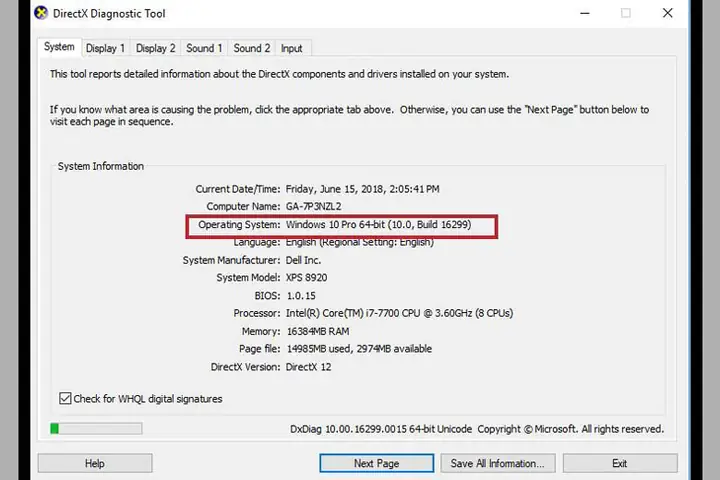Switch to the System tab

tap(59, 47)
